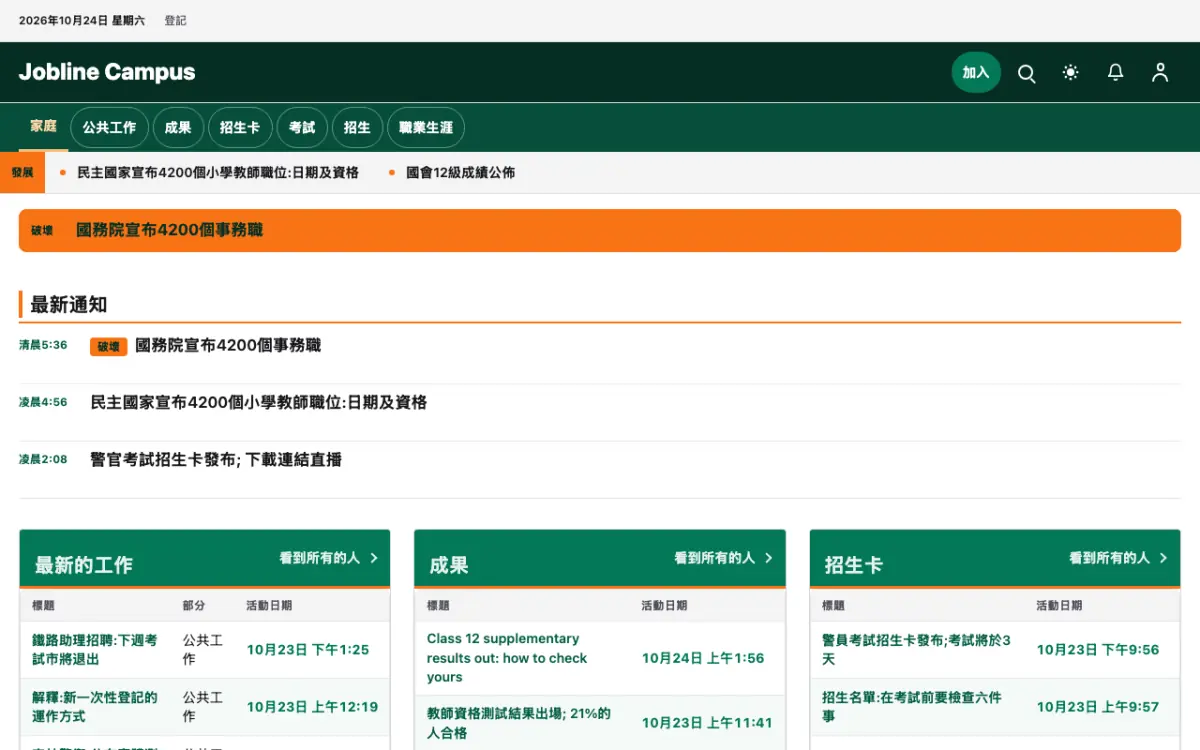1200x750 pixels.
Task: Open the 登記 link in top bar
Action: (175, 20)
